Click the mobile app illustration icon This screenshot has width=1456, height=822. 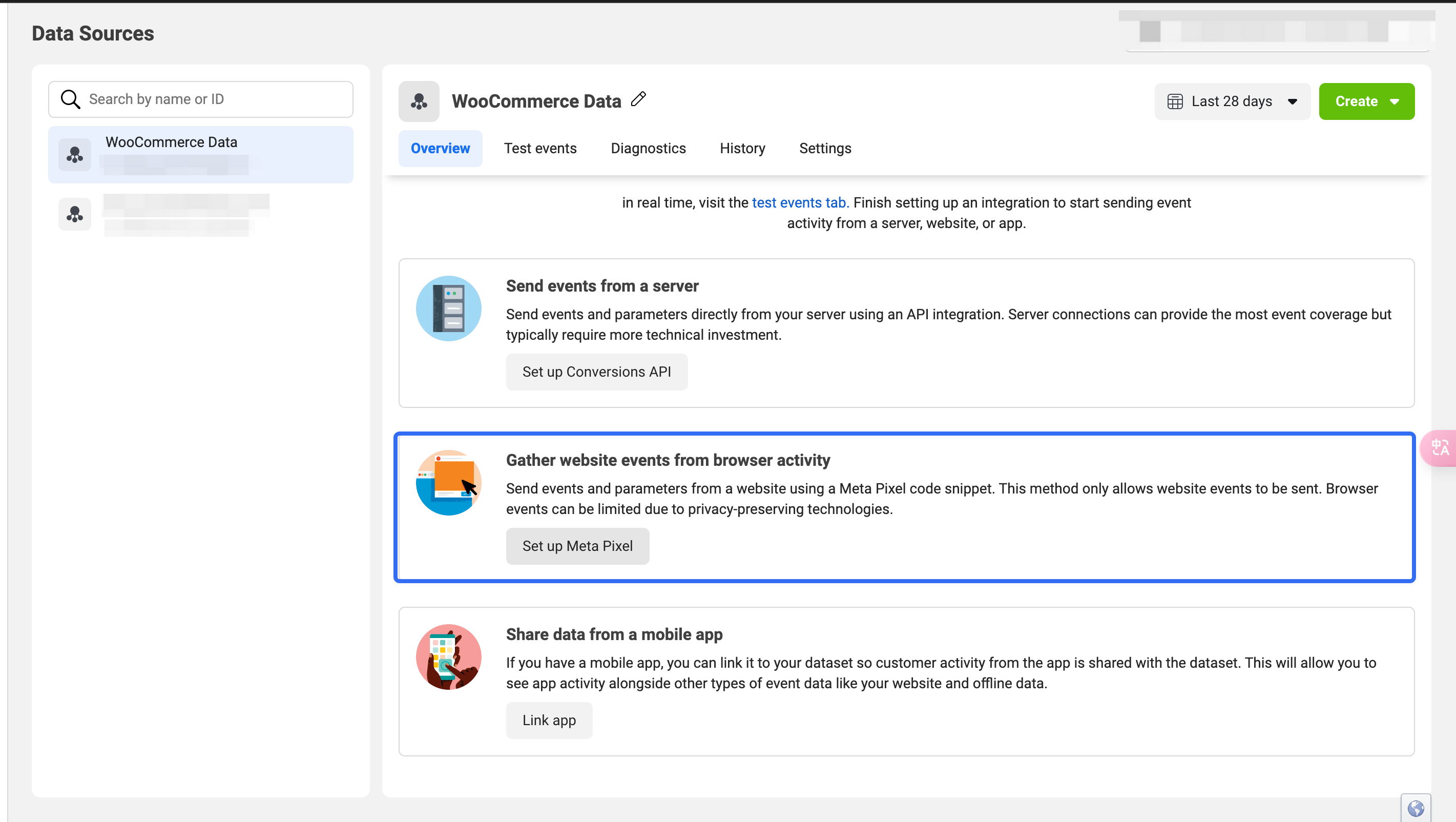pos(449,656)
